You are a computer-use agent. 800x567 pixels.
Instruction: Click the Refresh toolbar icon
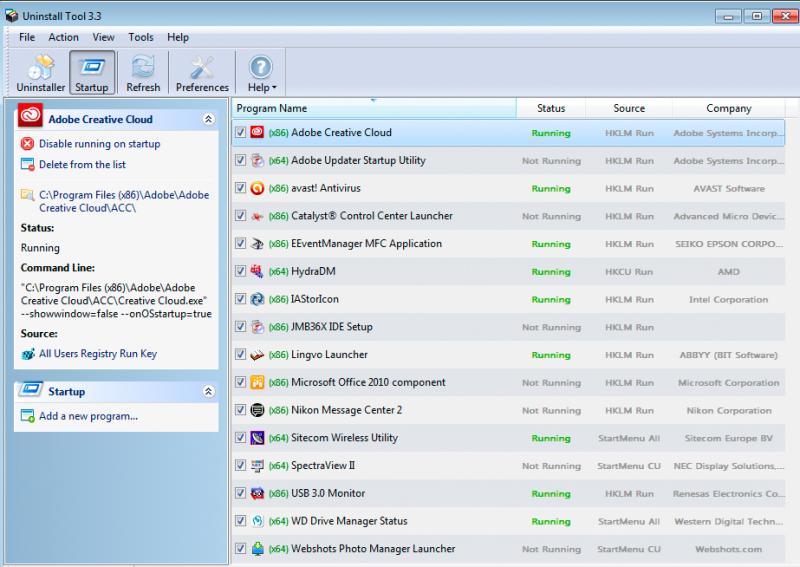tap(143, 73)
